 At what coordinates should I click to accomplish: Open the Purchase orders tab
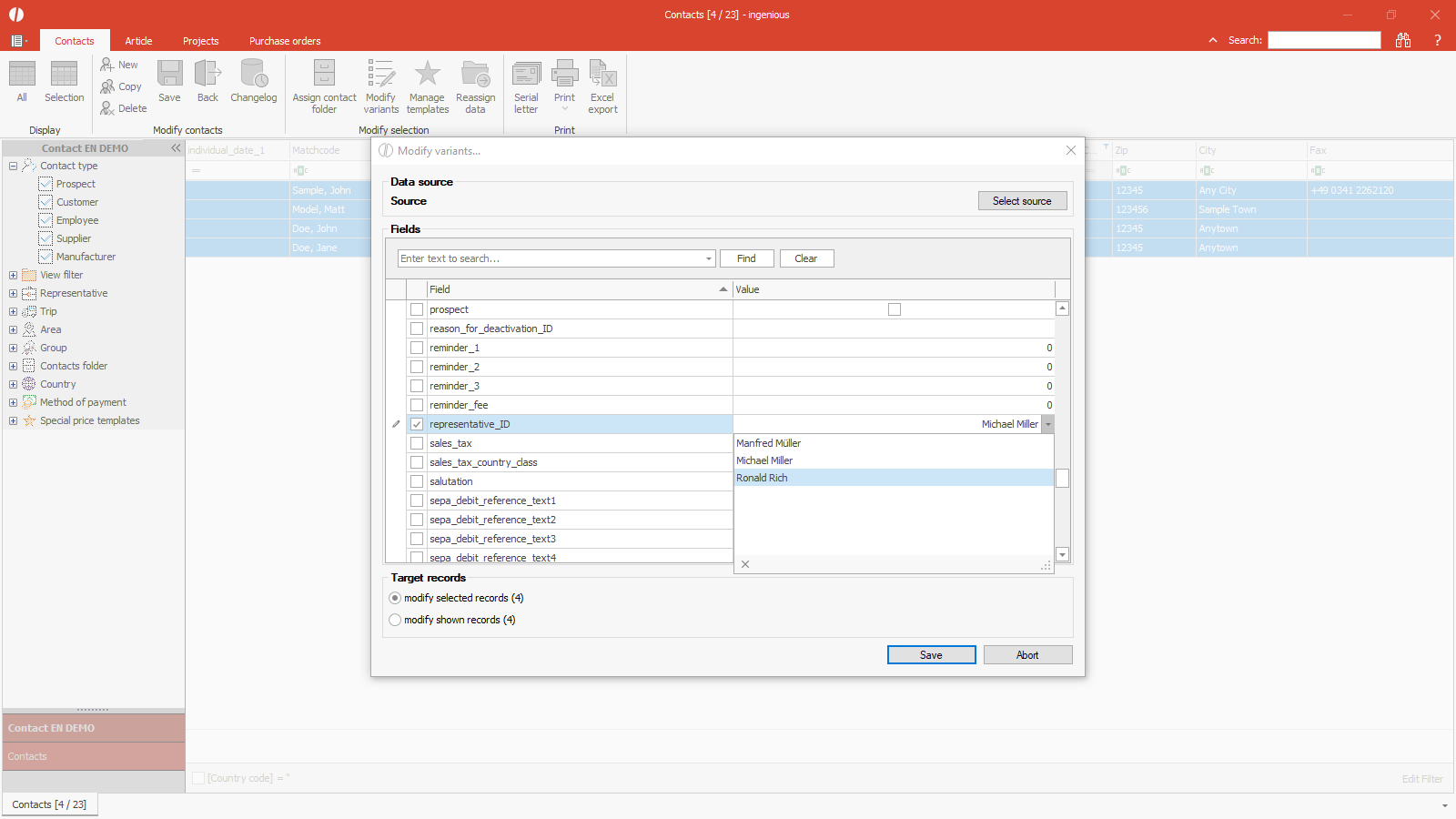pos(285,41)
